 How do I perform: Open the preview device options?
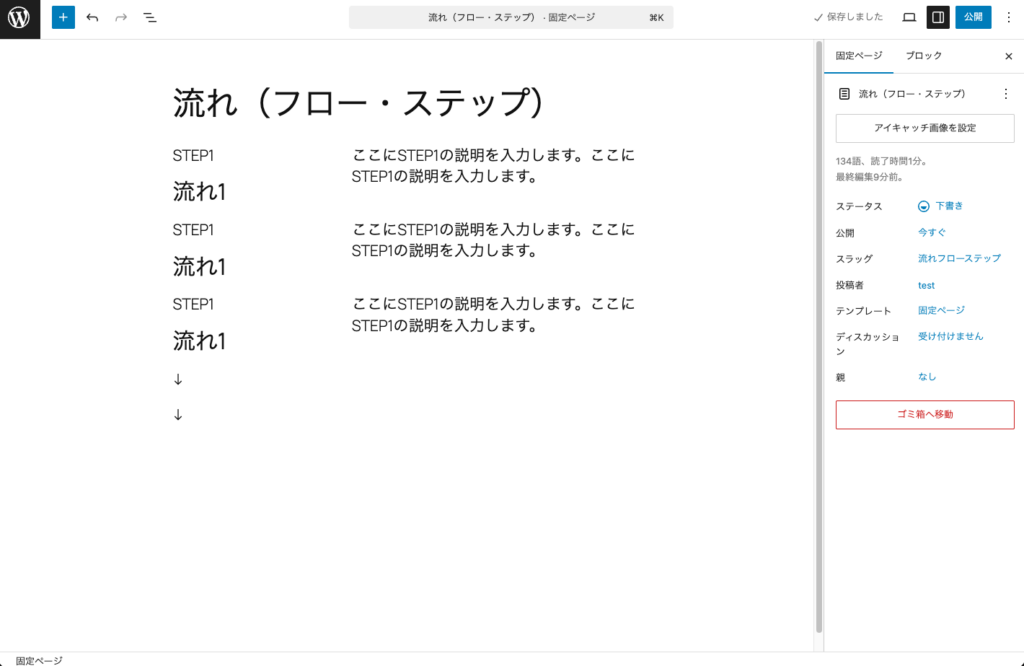point(908,17)
